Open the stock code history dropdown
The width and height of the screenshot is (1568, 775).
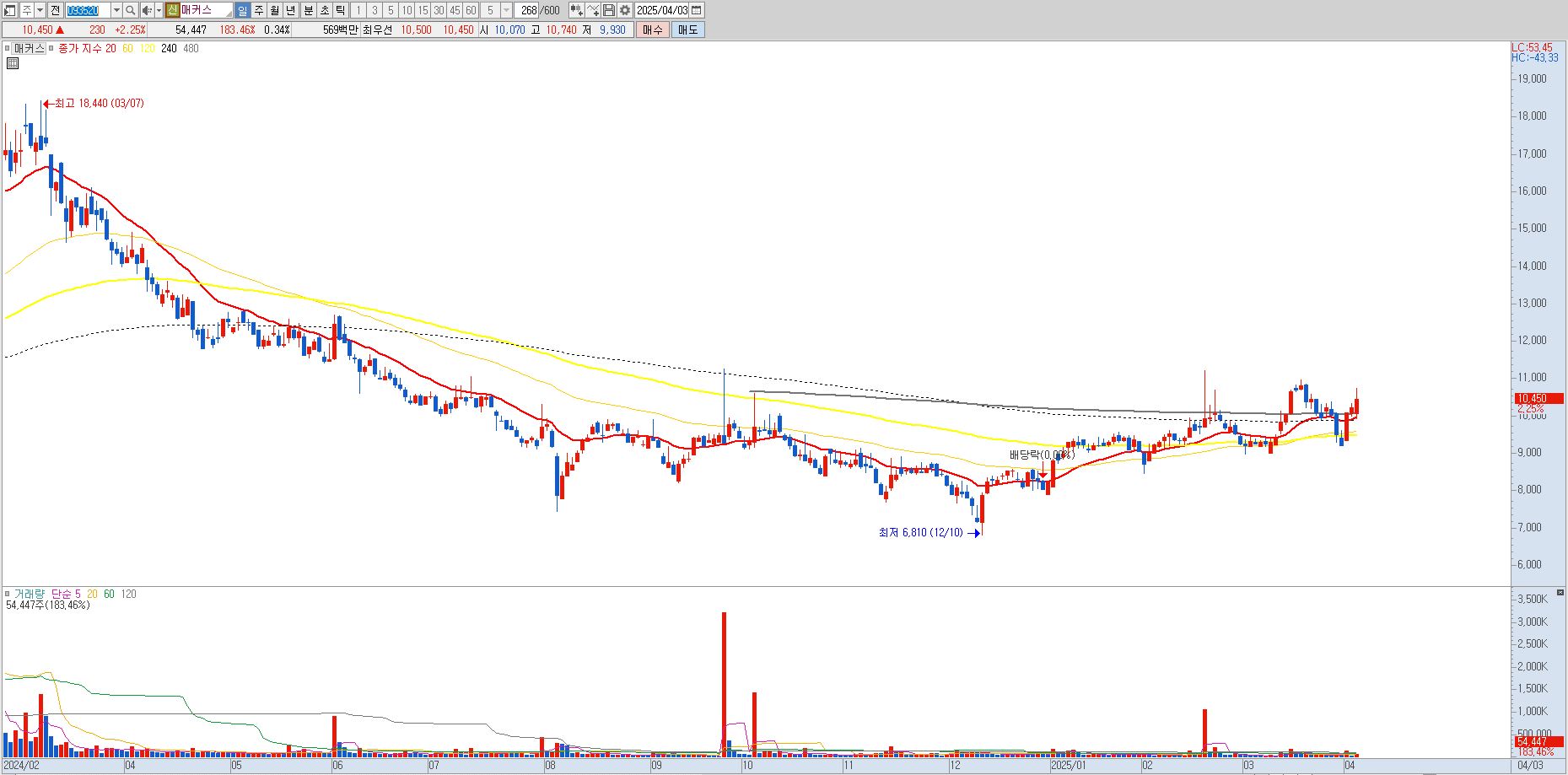[116, 10]
